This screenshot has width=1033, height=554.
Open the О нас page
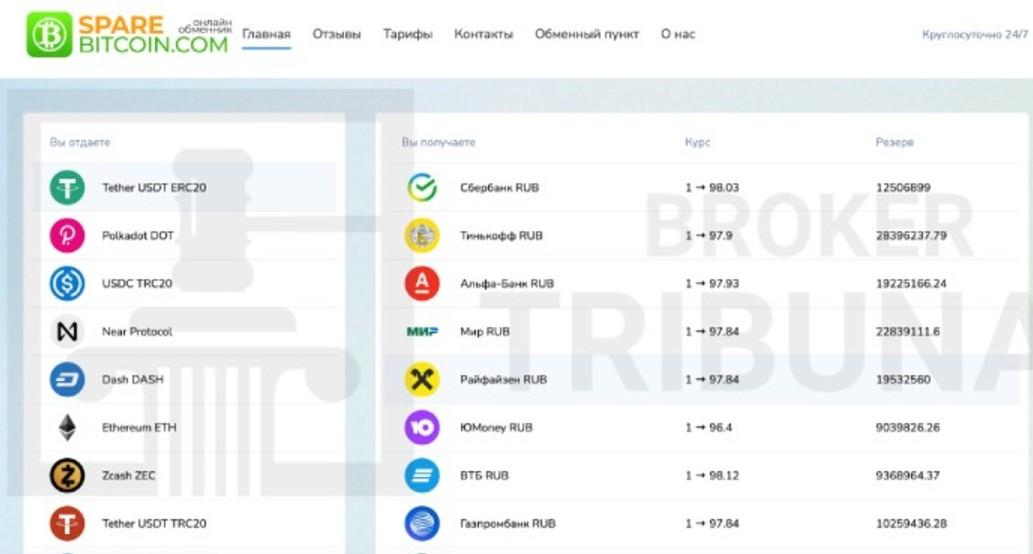pyautogui.click(x=678, y=34)
